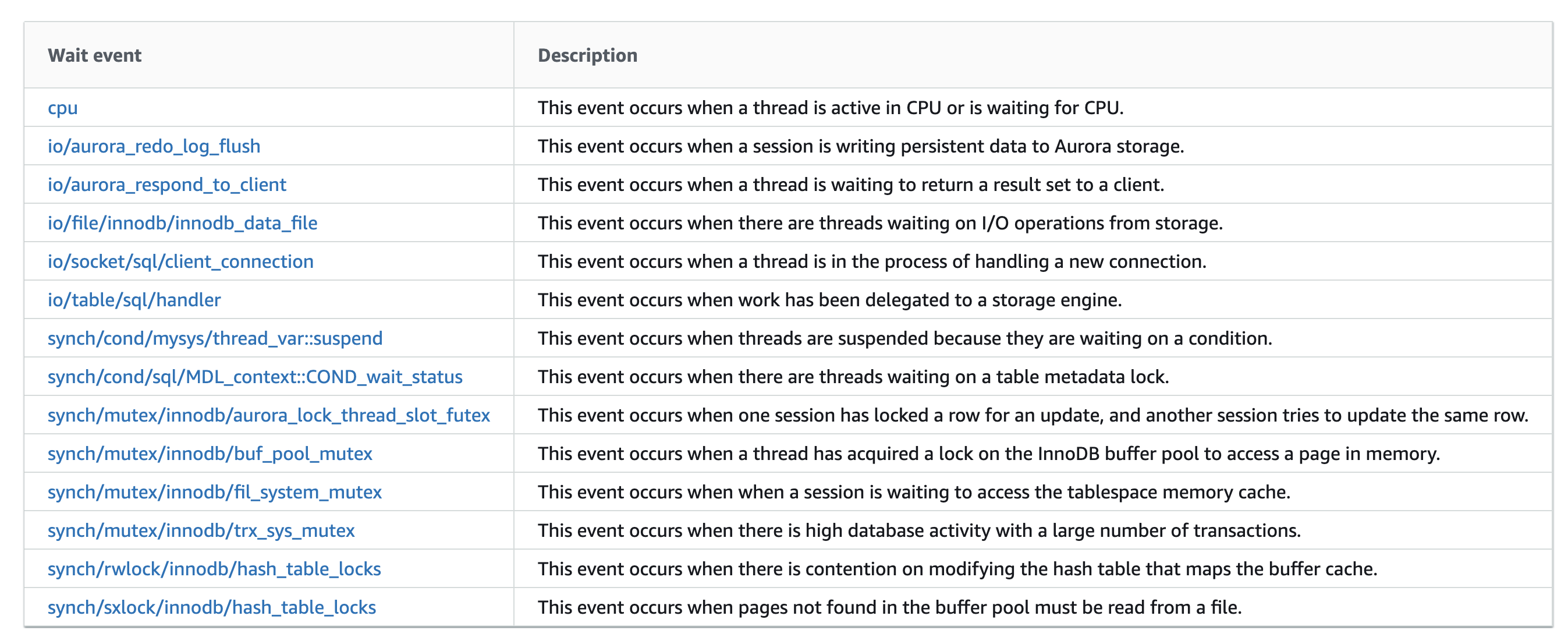Open the cpu wait event link

coord(63,108)
